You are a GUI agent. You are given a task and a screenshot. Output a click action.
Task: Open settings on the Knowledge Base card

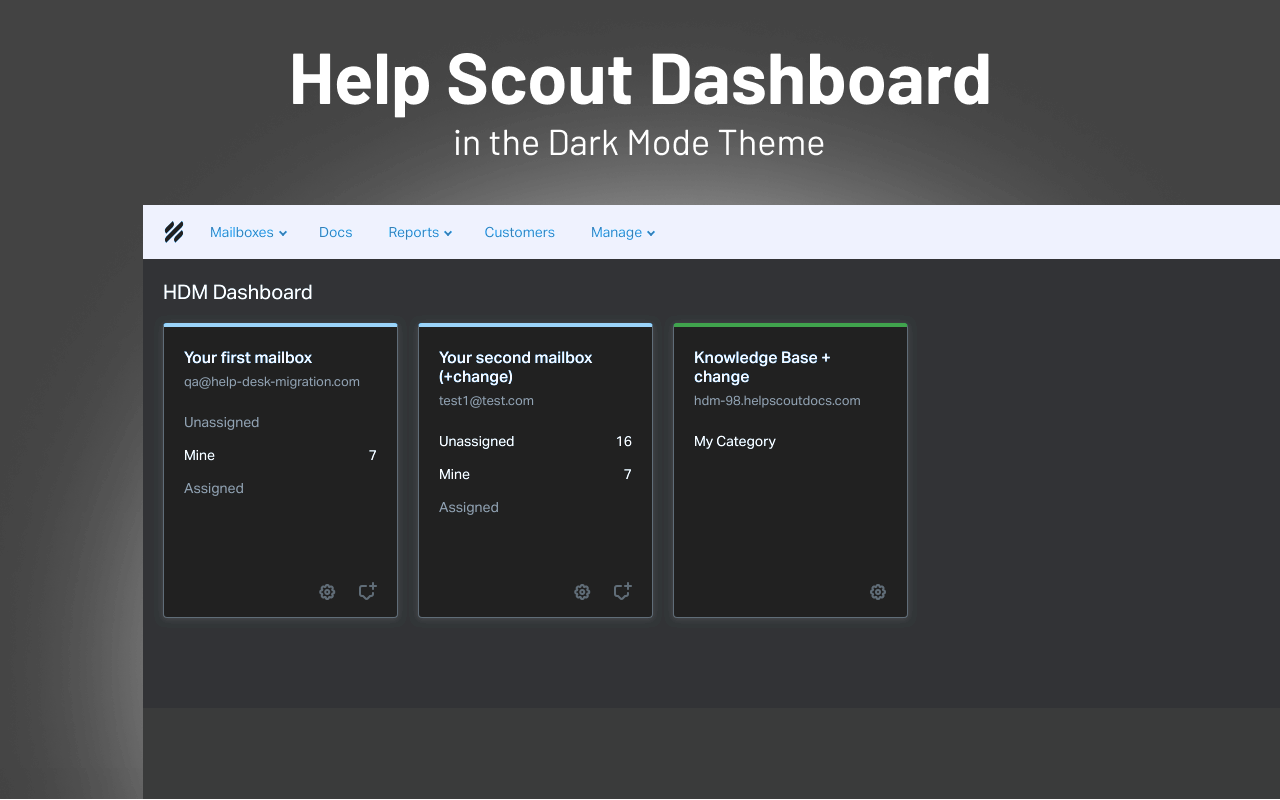[x=877, y=592]
